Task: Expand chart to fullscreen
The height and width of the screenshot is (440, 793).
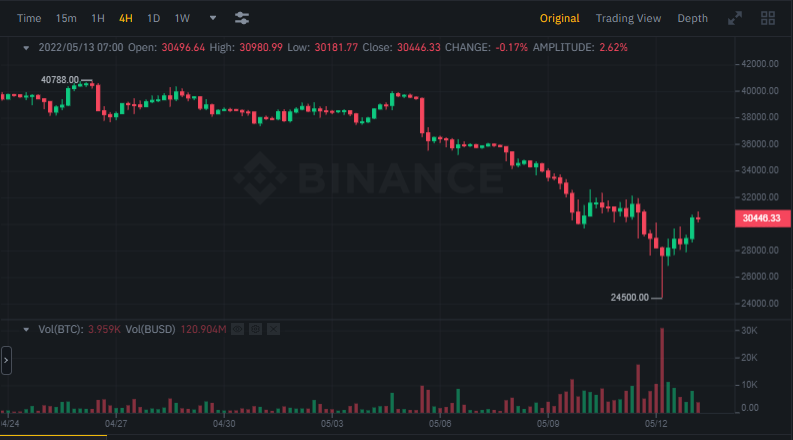Action: click(x=735, y=18)
